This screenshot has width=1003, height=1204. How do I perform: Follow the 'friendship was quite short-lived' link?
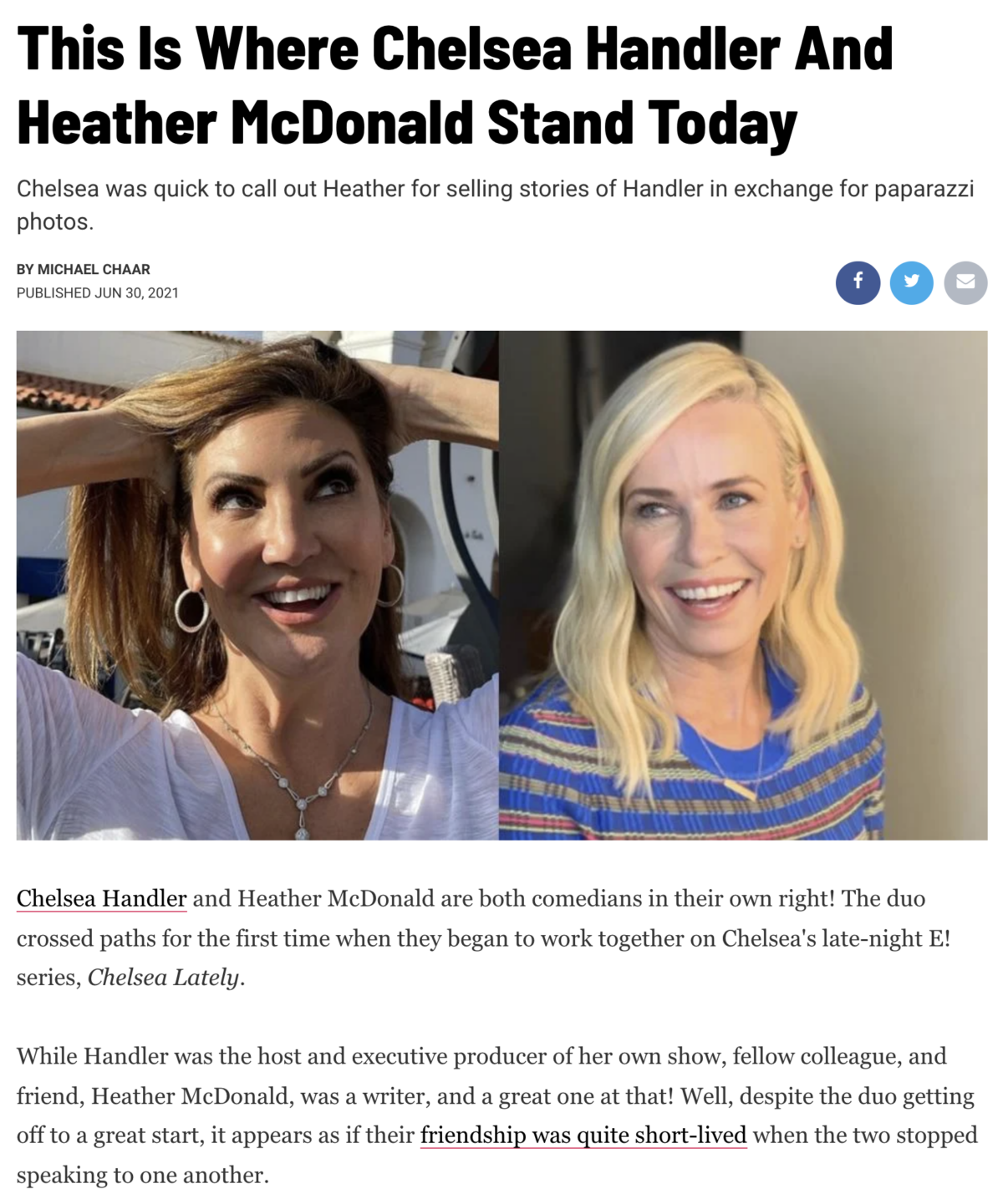click(583, 1135)
